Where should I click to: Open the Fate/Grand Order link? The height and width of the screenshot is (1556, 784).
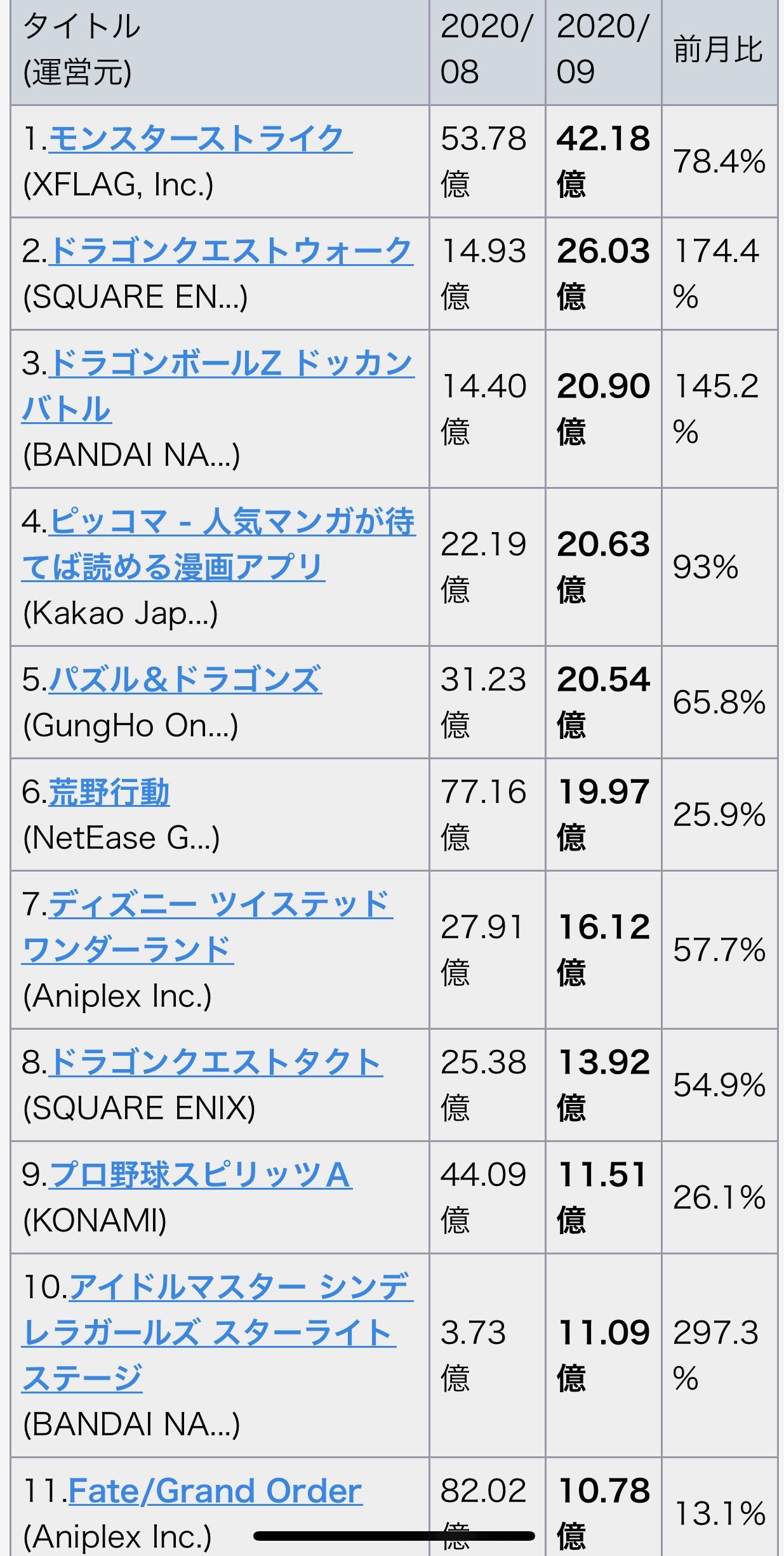point(215,1491)
